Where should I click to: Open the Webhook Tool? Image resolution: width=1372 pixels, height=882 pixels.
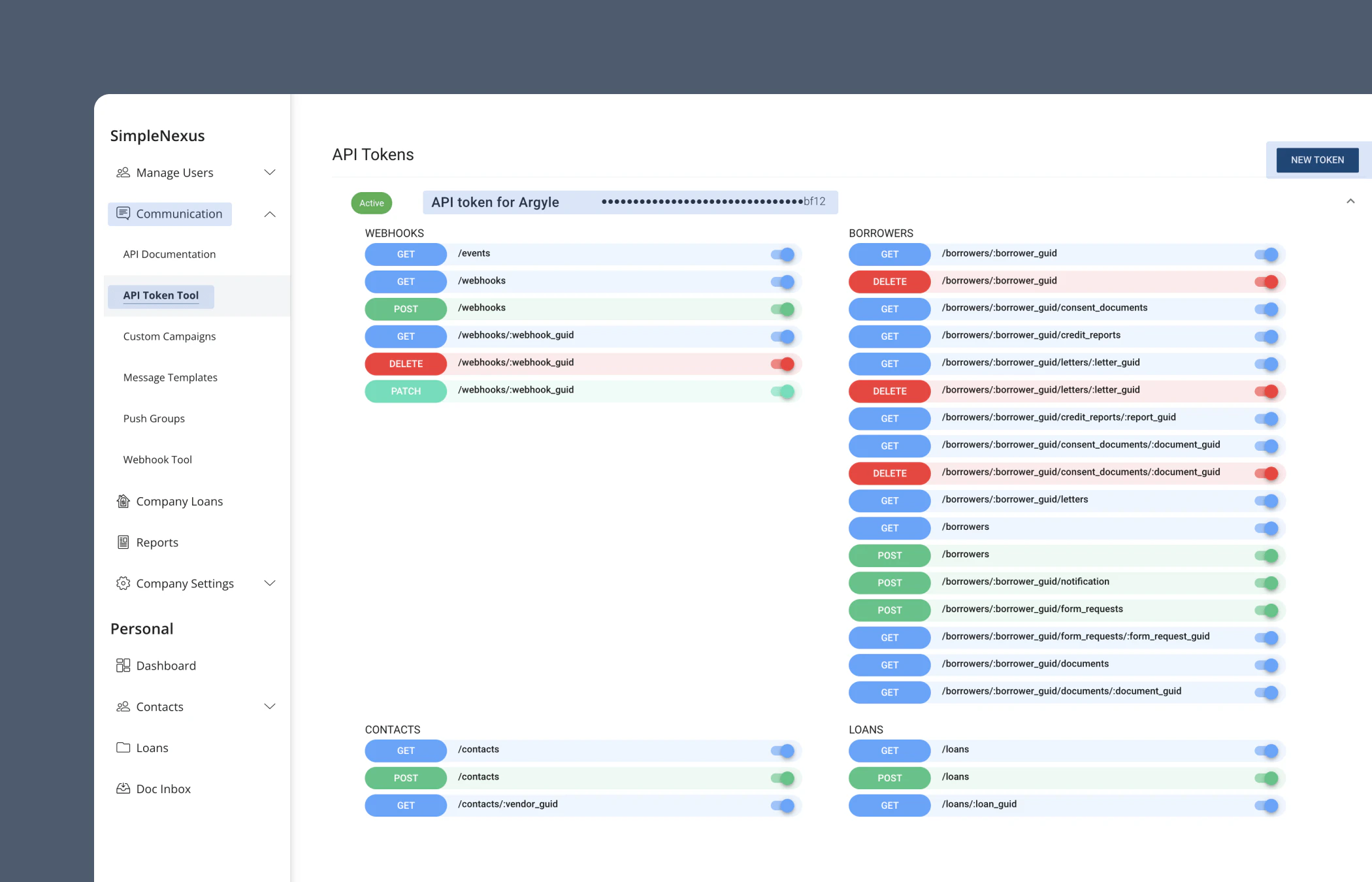(x=157, y=459)
